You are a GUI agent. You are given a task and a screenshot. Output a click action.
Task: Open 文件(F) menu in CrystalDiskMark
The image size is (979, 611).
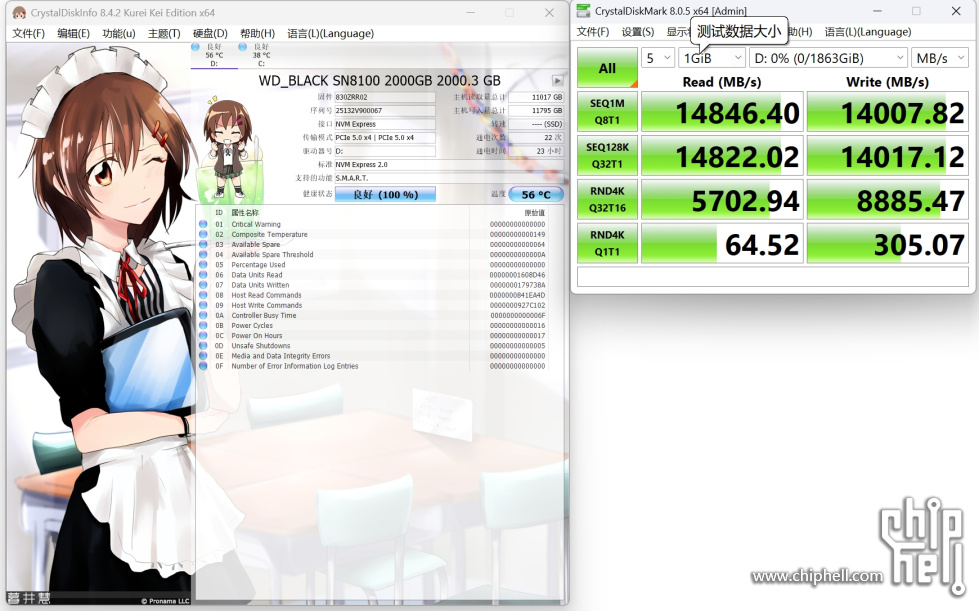(x=593, y=32)
